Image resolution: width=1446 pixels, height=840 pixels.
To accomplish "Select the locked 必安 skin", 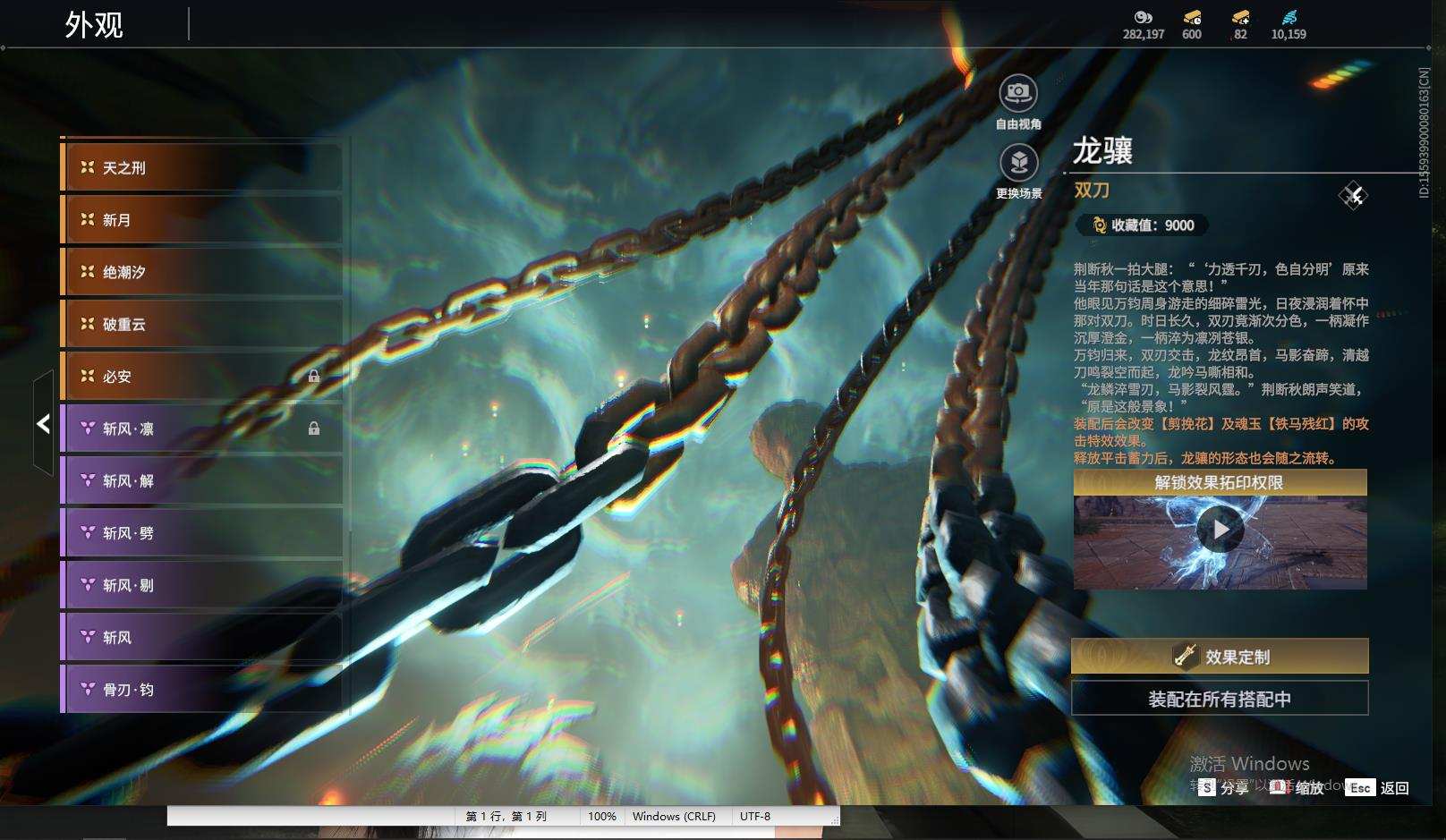I will [x=201, y=376].
